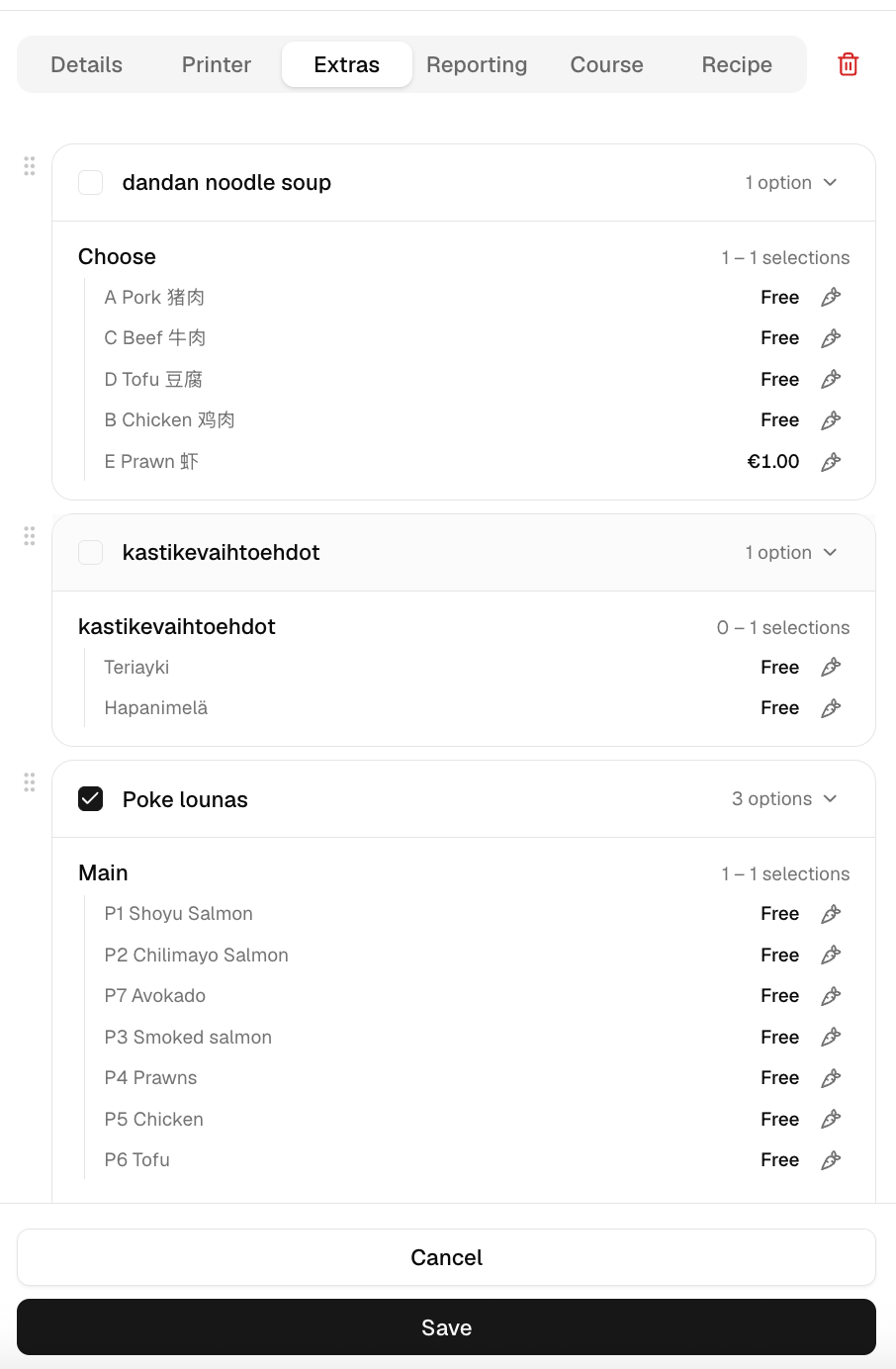Click ingredient icon for Hapanimelä
Image resolution: width=896 pixels, height=1369 pixels.
[831, 708]
